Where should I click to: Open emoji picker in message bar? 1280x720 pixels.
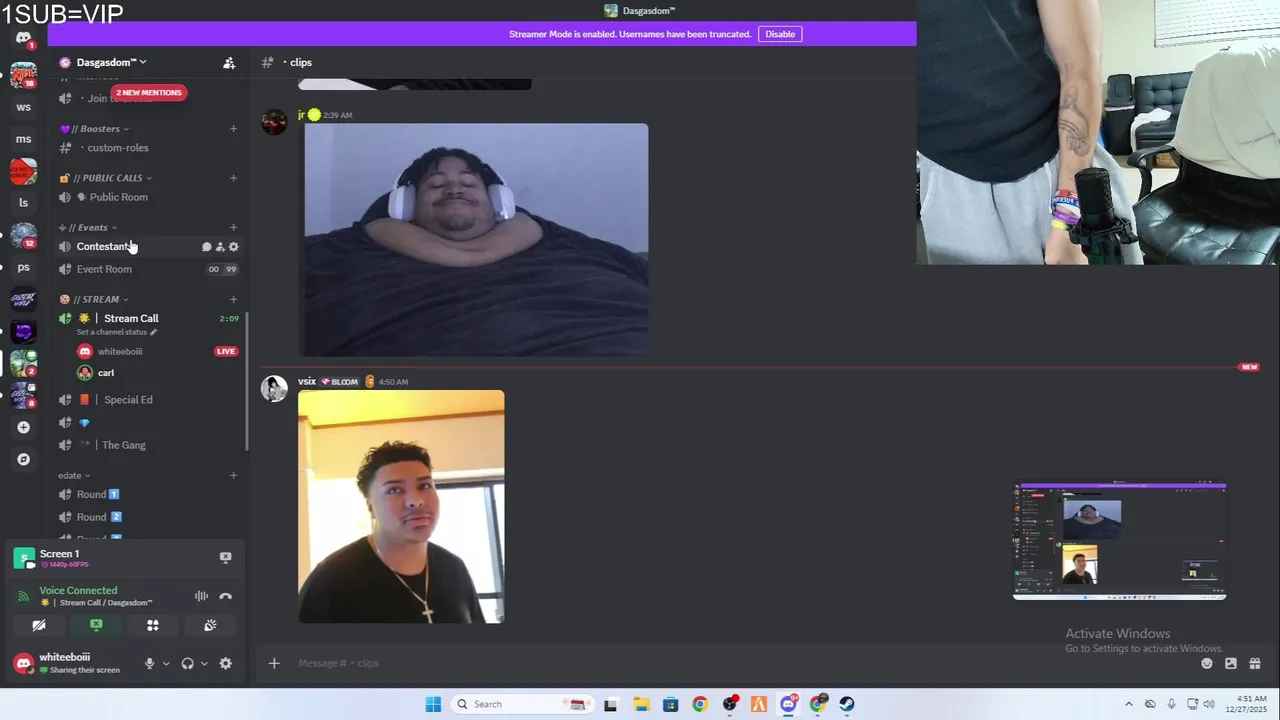[1207, 663]
